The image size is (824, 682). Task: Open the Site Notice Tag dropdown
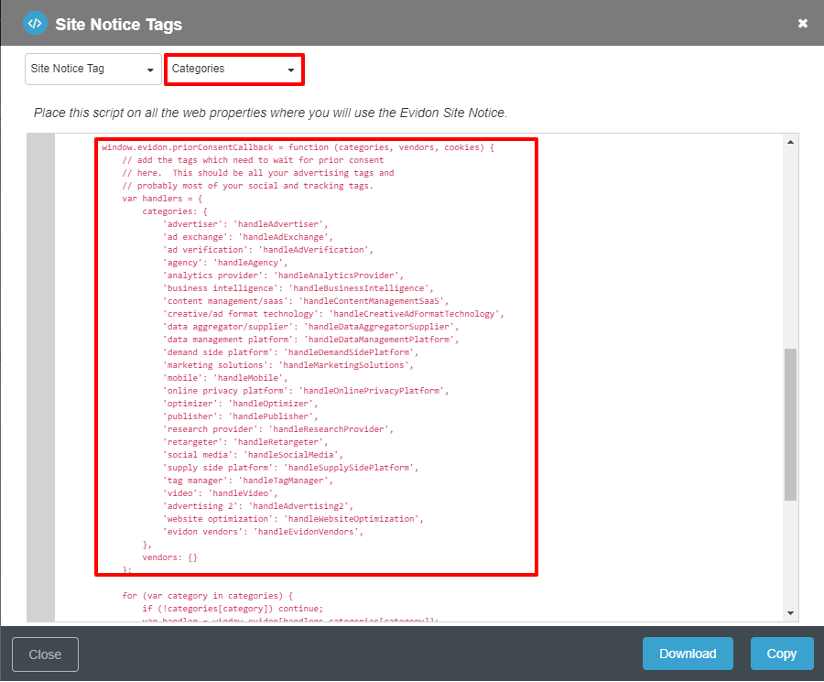(x=93, y=69)
